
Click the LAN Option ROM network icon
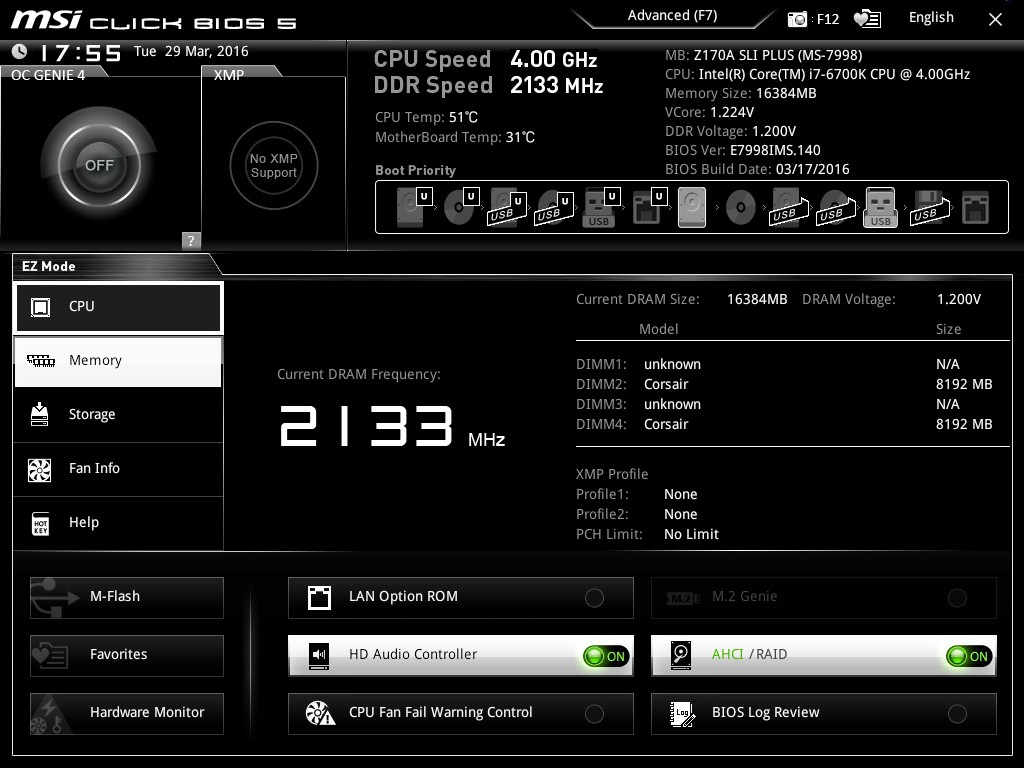319,598
